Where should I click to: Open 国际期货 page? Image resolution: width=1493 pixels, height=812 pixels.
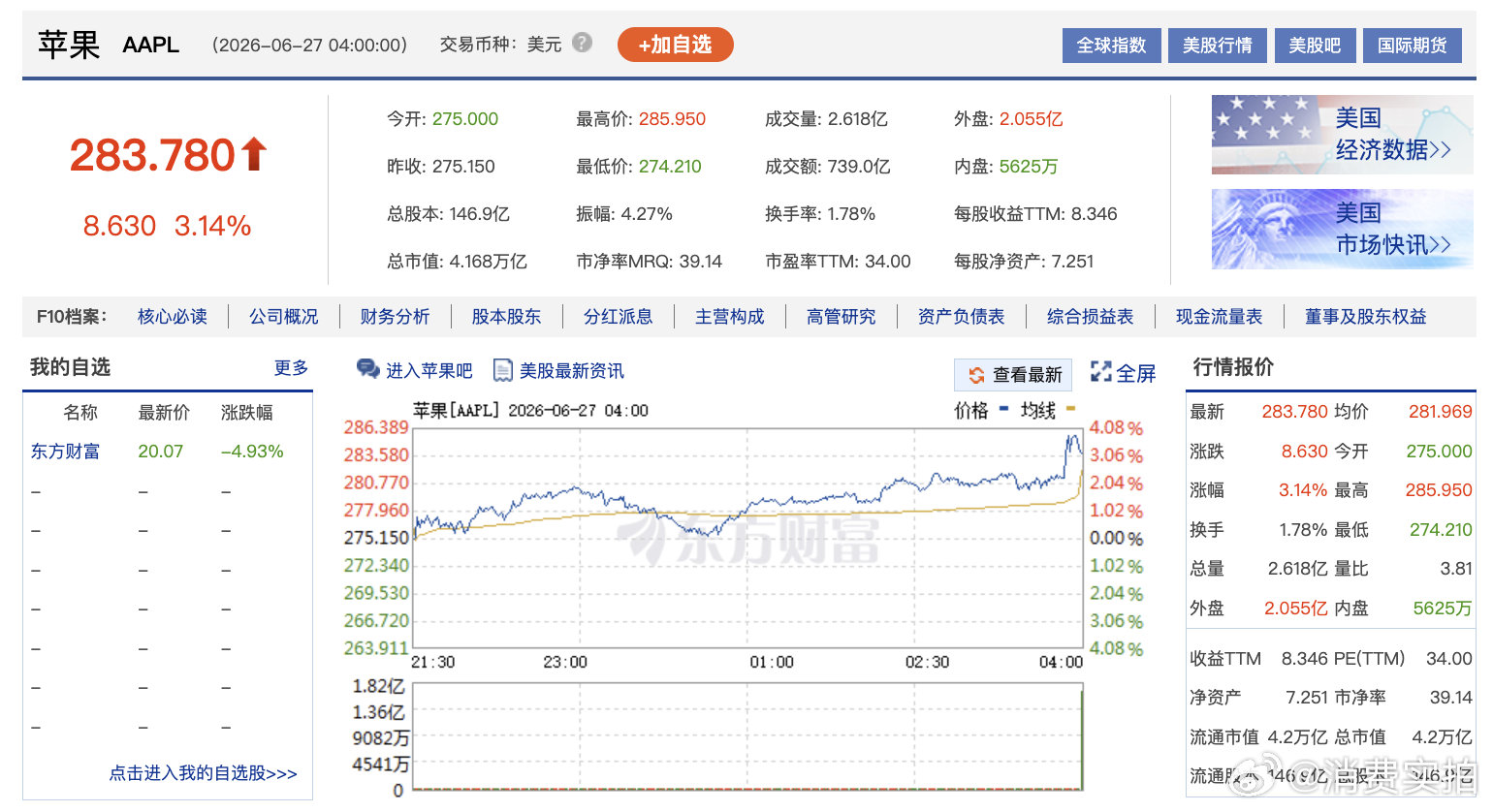coord(1413,46)
